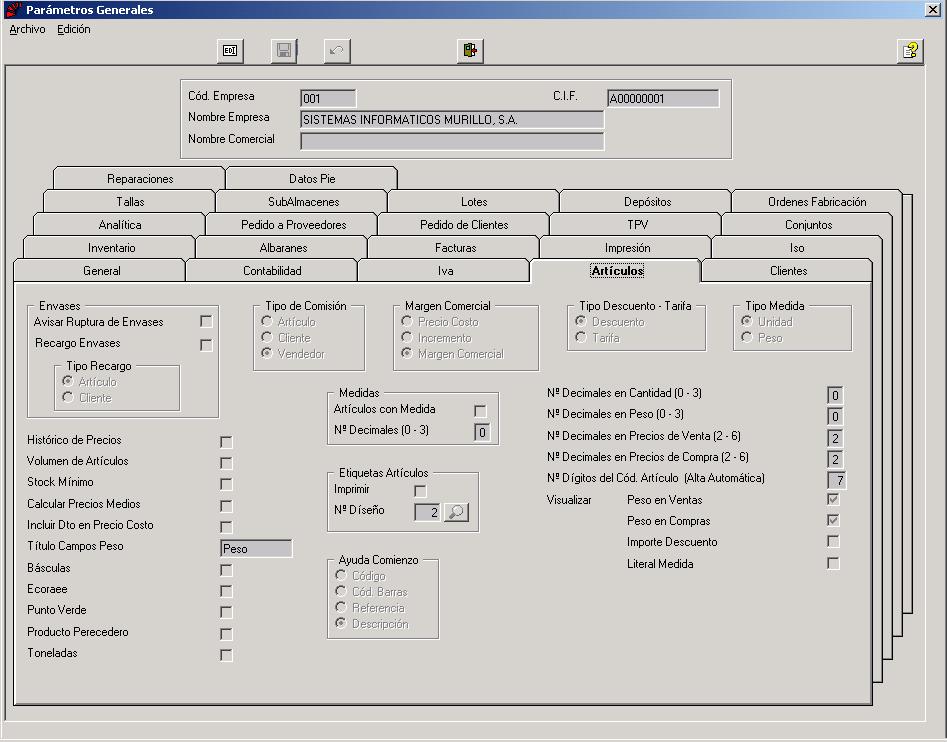Enable Producto Perecedero checkbox
The height and width of the screenshot is (742, 947).
(x=226, y=634)
